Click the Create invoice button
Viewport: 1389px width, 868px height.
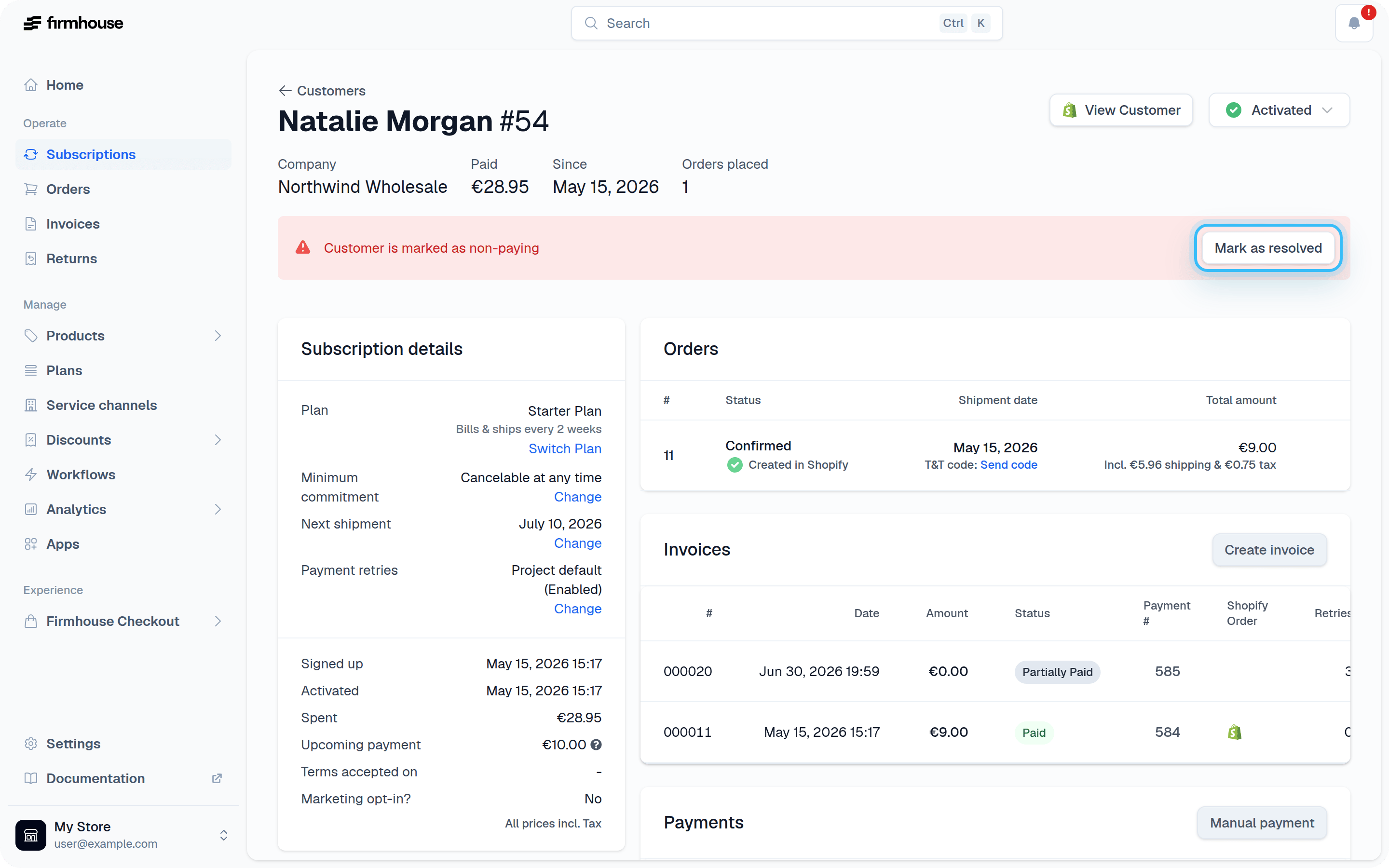point(1269,550)
